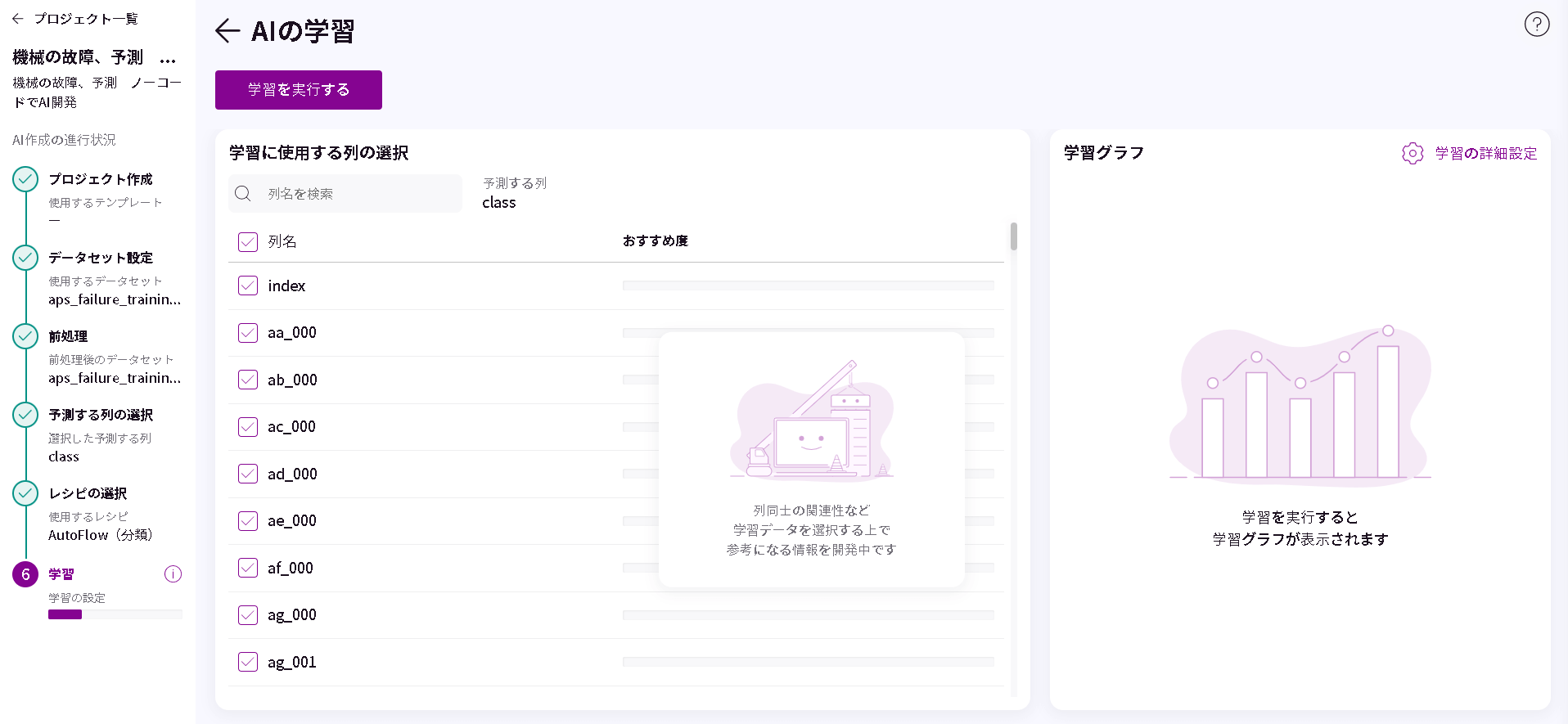The image size is (1568, 724).
Task: Click the aa_000 column name
Action: [292, 333]
